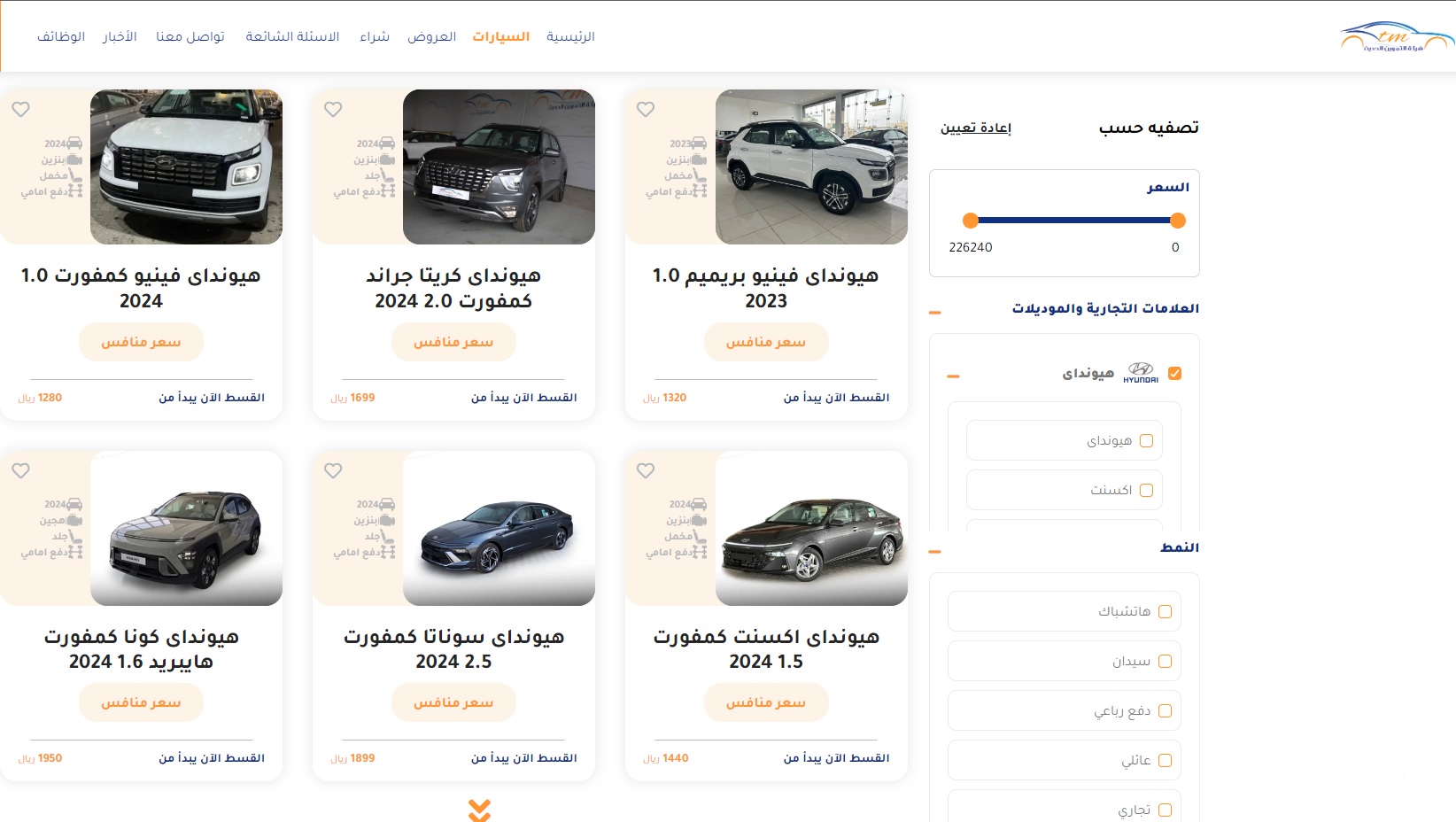Image resolution: width=1456 pixels, height=822 pixels.
Task: Click إعادة تعيين reset filters link
Action: point(976,128)
